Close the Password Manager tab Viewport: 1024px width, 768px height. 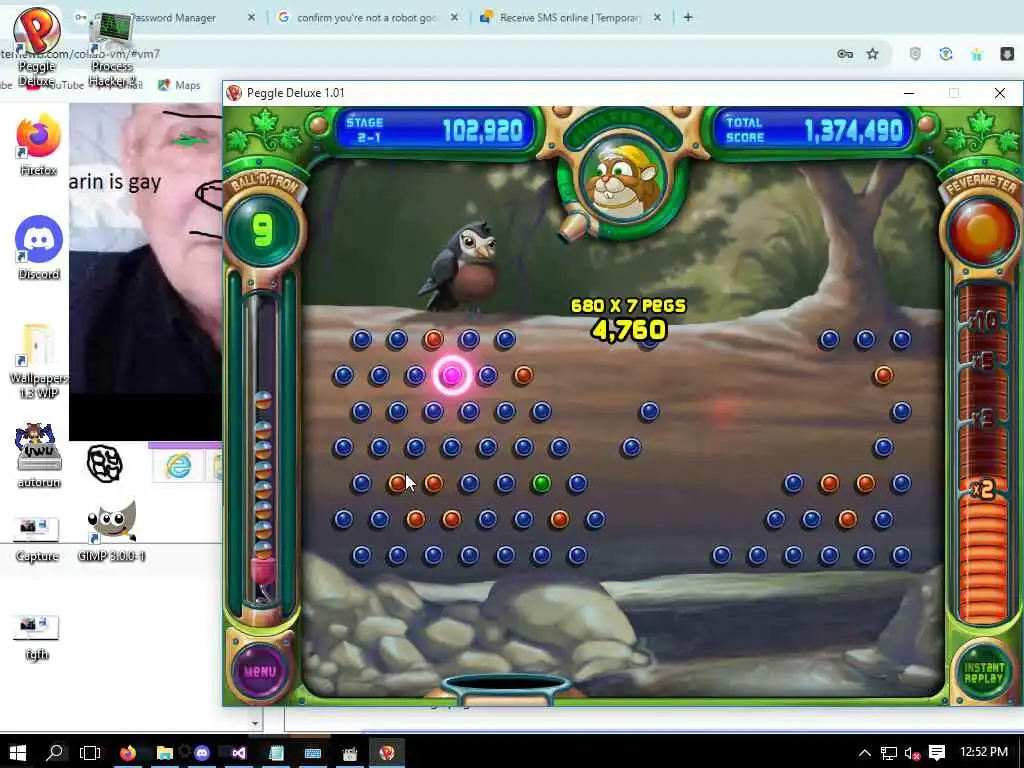click(x=251, y=18)
